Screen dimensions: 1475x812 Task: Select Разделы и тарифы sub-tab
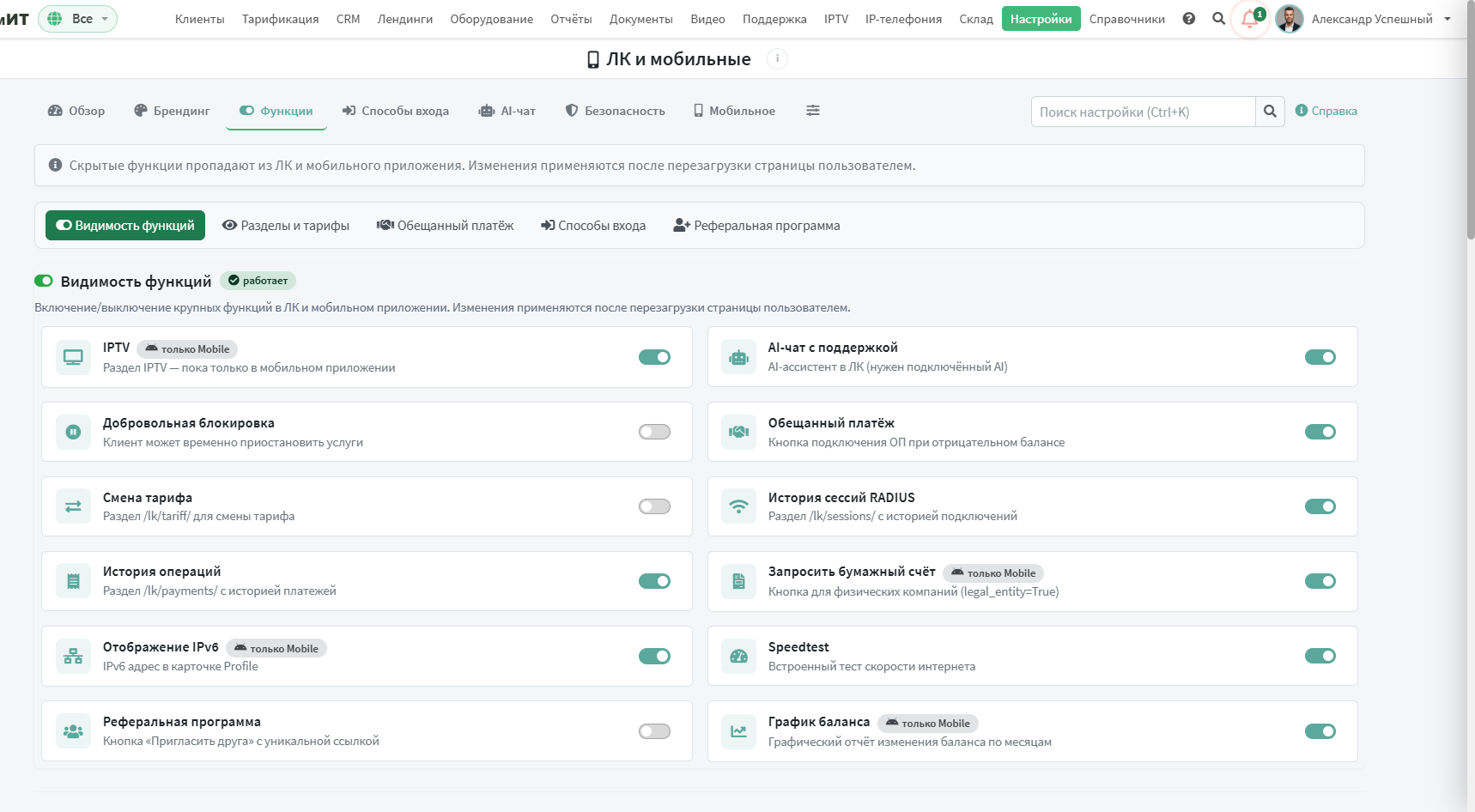point(286,226)
